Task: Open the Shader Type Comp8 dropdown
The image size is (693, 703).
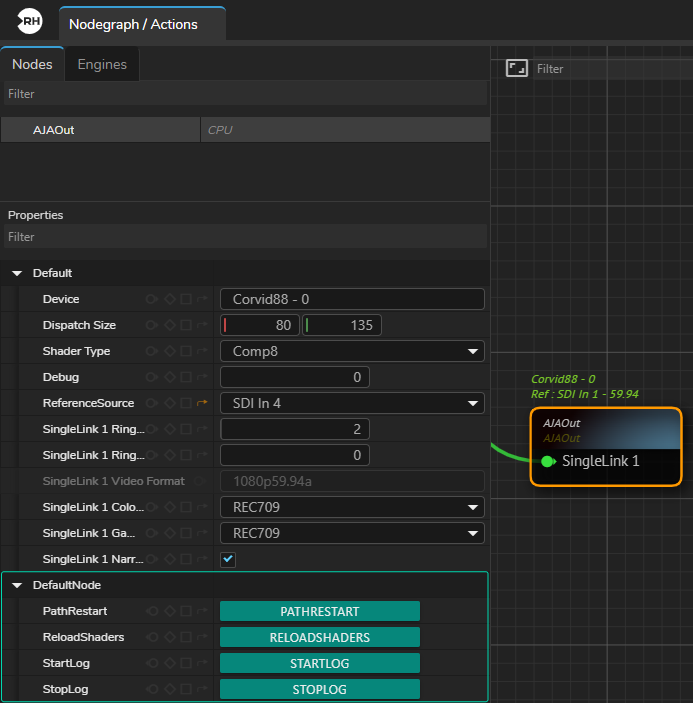Action: click(352, 351)
